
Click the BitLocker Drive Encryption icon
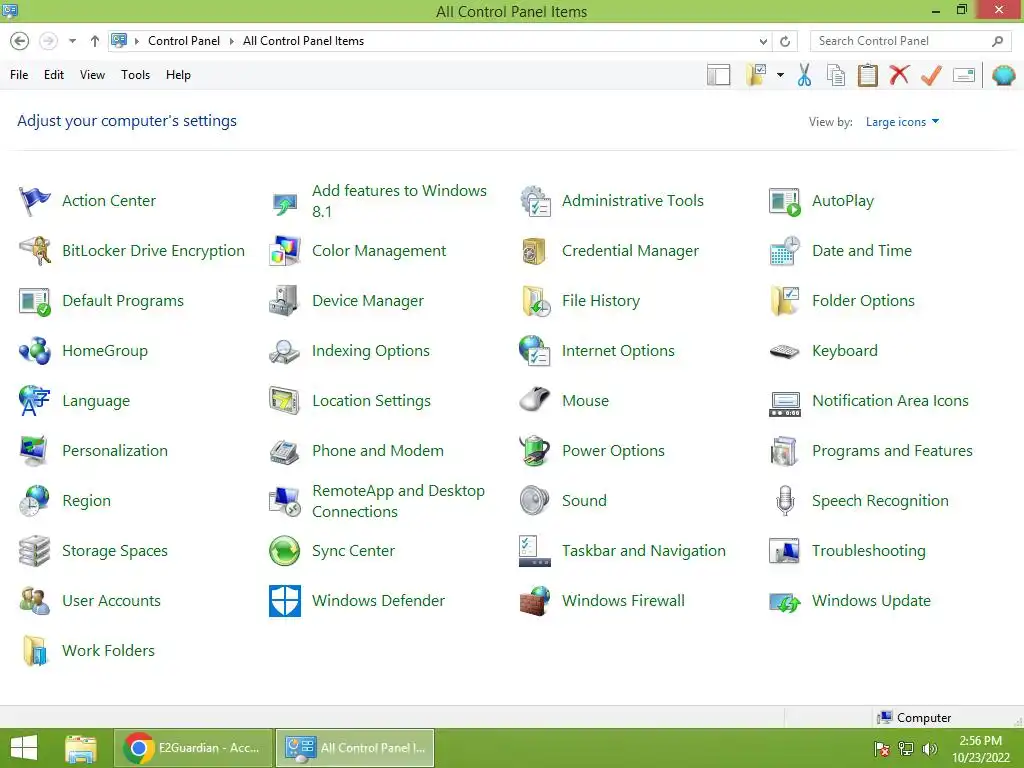pos(35,251)
